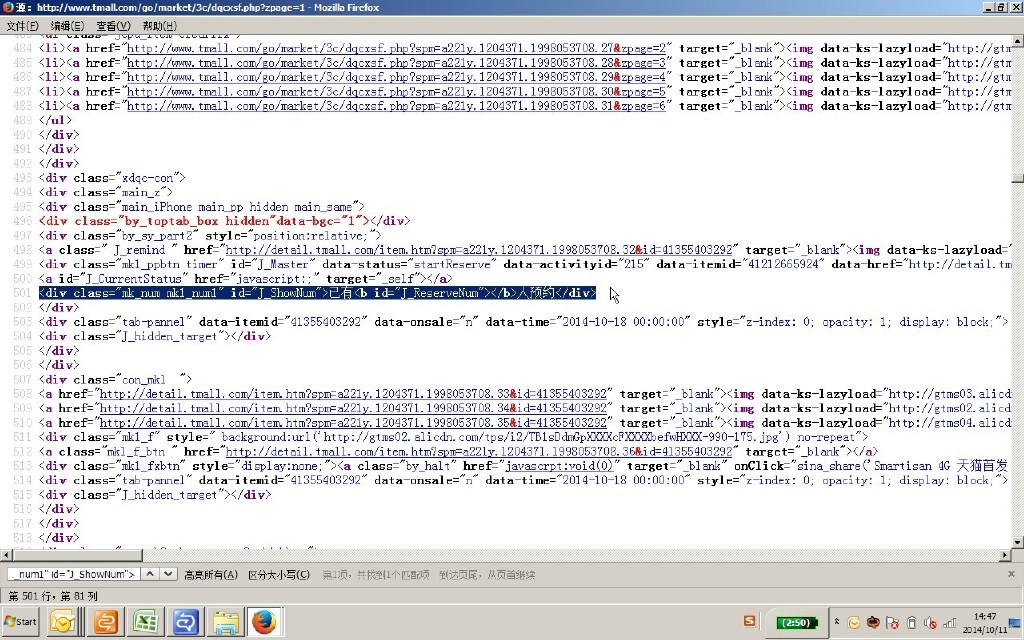Open Action Center flag icon
Image resolution: width=1024 pixels, height=640 pixels.
click(x=892, y=622)
